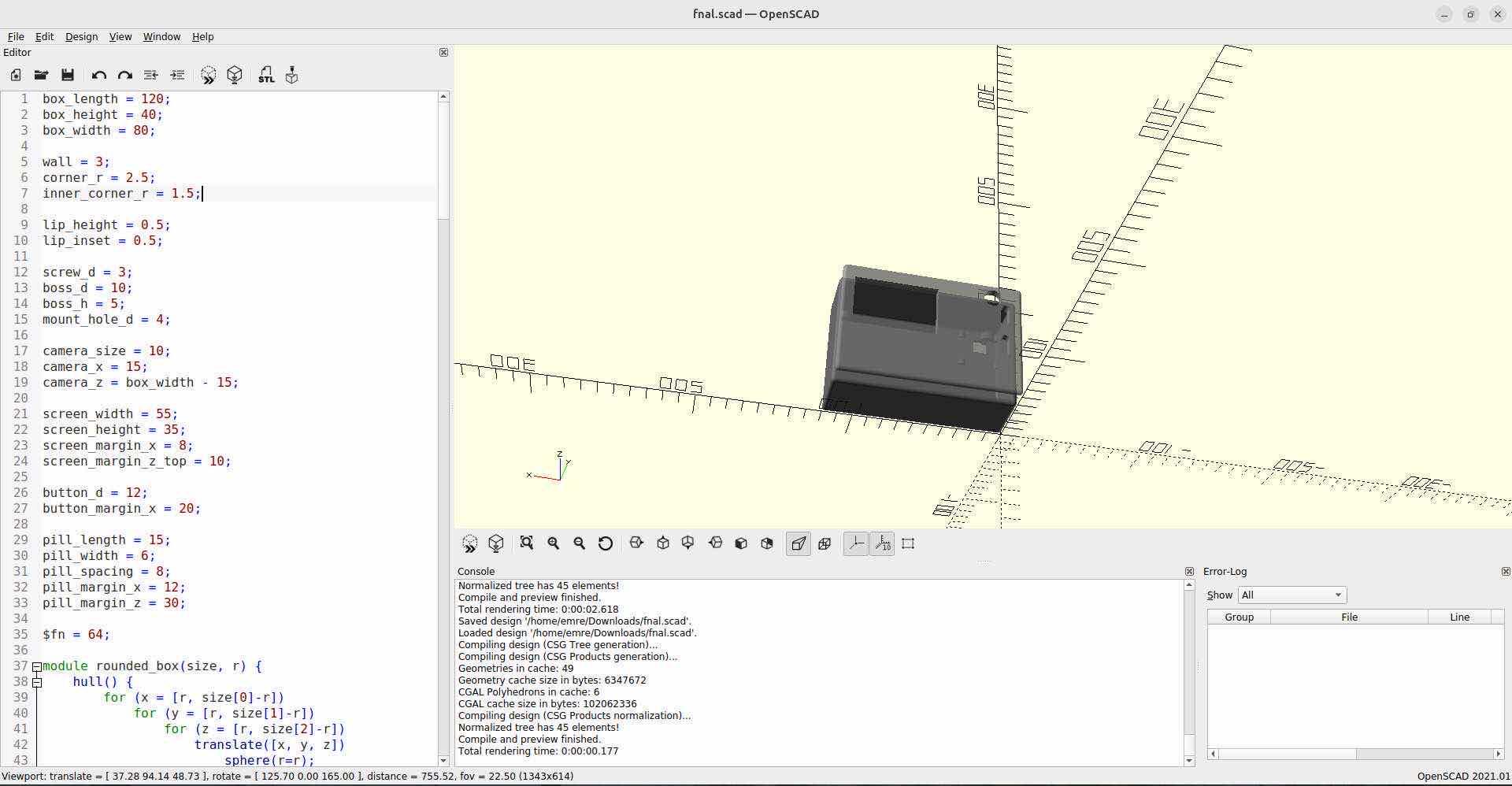1512x786 pixels.
Task: Click the 'wall = 3;' code line
Action: pyautogui.click(x=76, y=162)
